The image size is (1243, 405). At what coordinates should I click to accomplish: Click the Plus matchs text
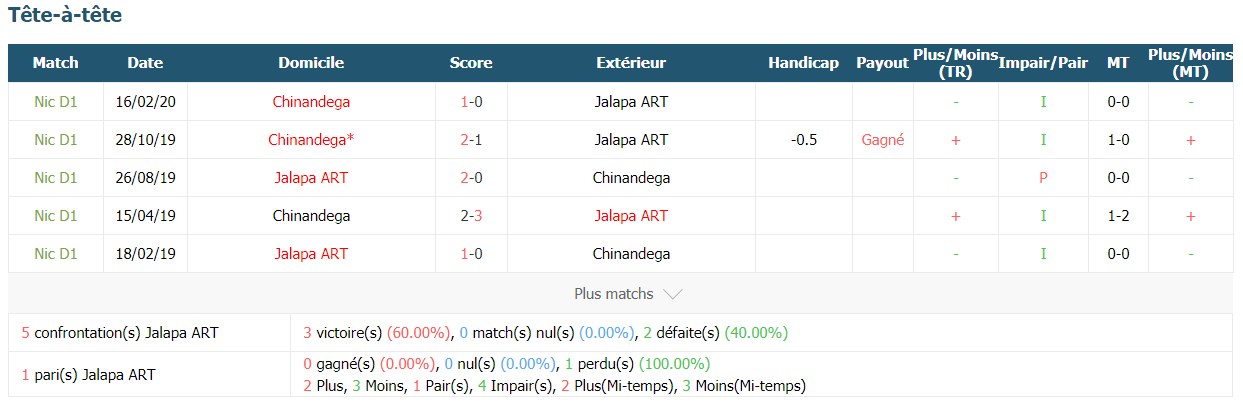[x=614, y=294]
